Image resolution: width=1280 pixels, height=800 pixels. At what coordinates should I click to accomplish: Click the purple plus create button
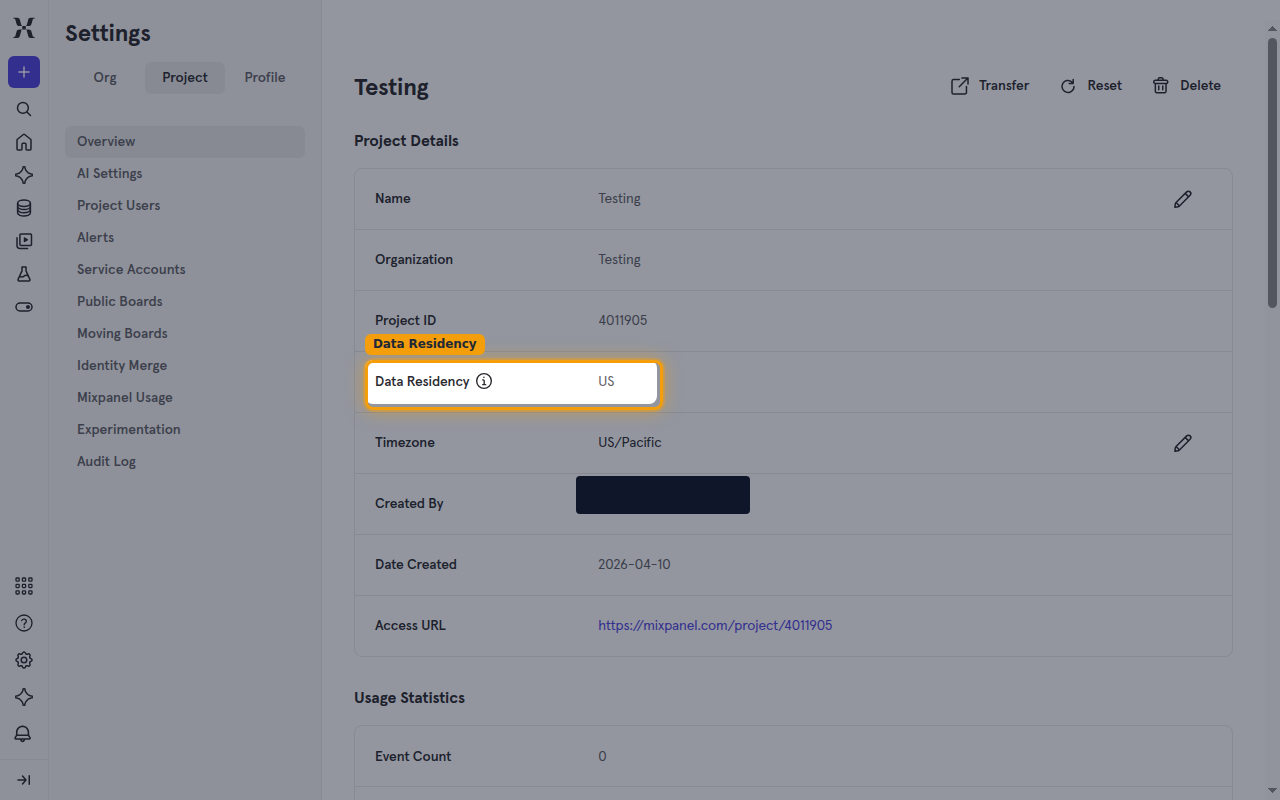pyautogui.click(x=24, y=72)
